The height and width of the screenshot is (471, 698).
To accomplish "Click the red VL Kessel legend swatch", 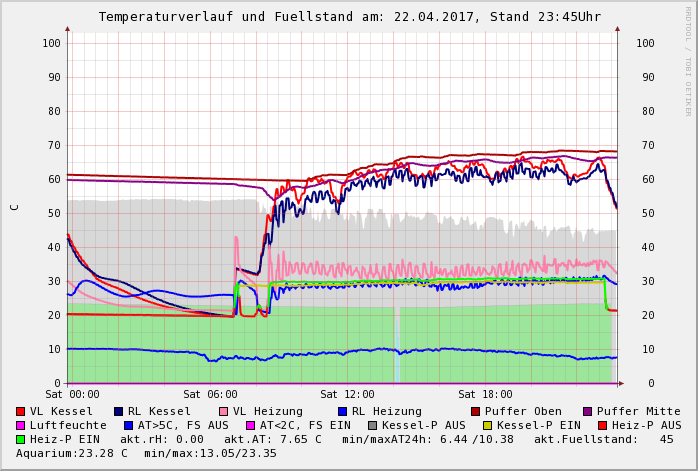I will (21, 411).
